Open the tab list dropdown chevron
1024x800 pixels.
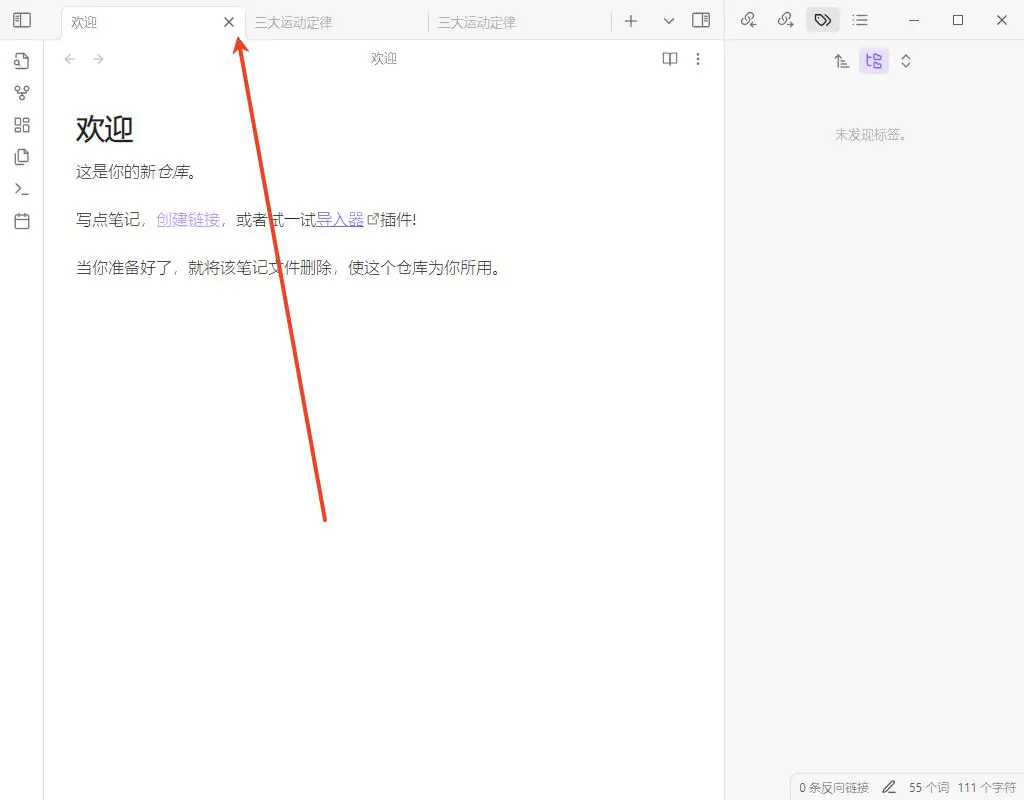669,21
